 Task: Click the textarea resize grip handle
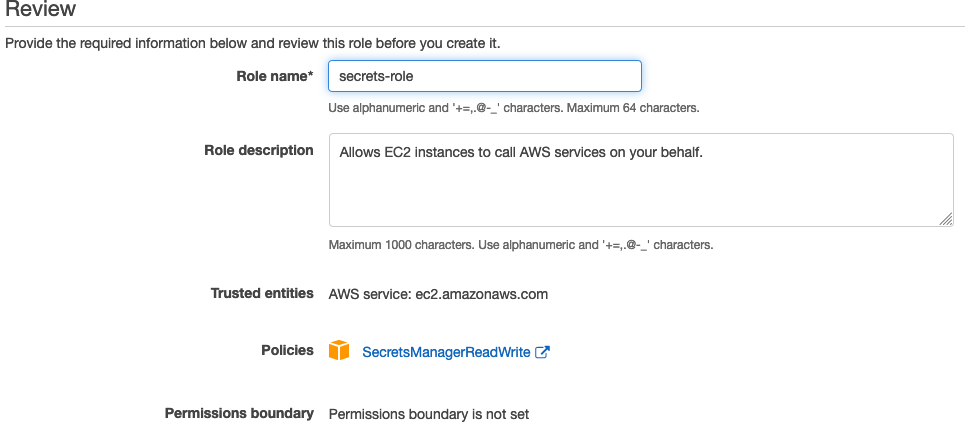945,219
